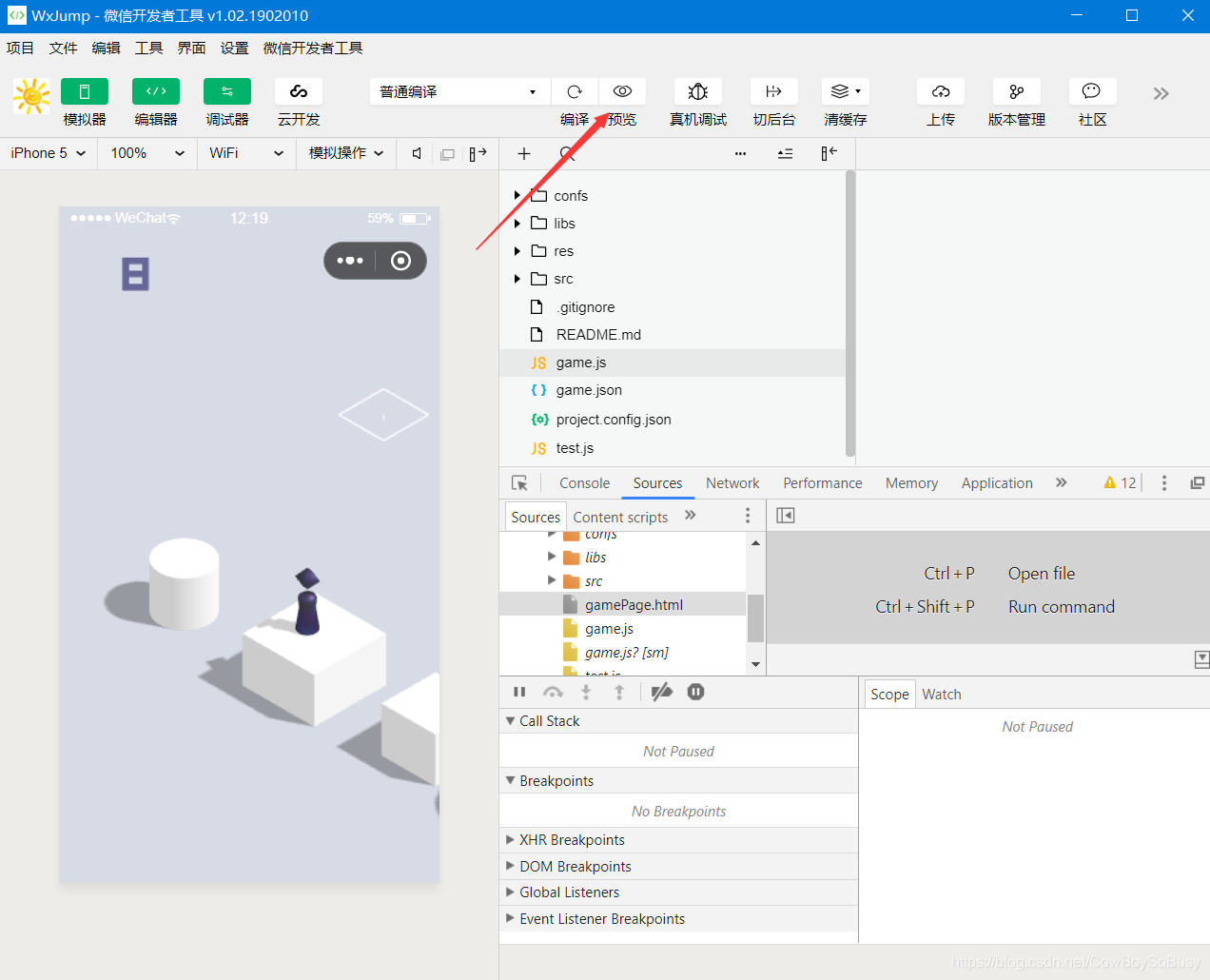
Task: Toggle deactivate breakpoints icon
Action: [x=662, y=692]
